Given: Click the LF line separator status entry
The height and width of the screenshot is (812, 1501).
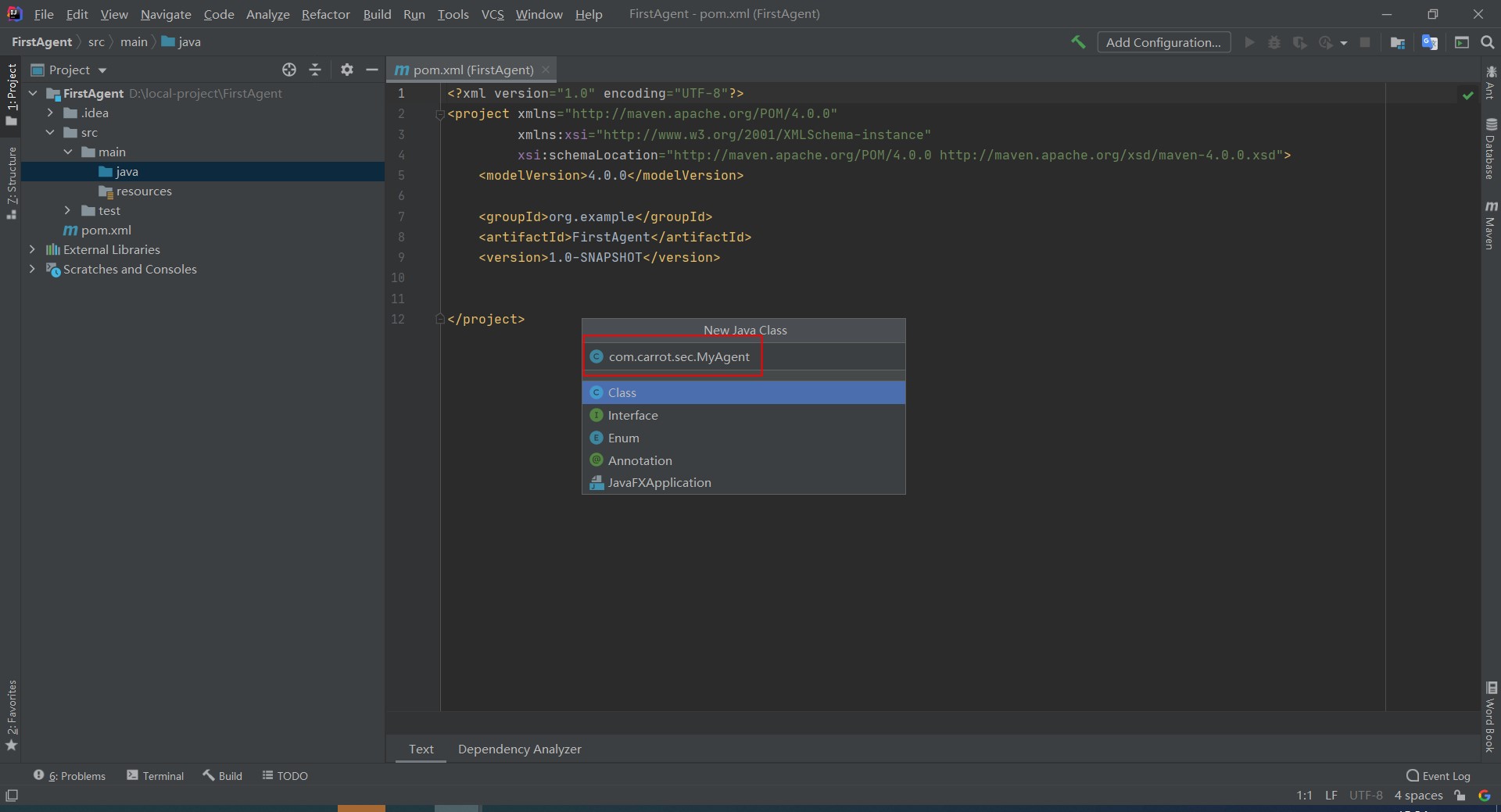Looking at the screenshot, I should point(1331,796).
